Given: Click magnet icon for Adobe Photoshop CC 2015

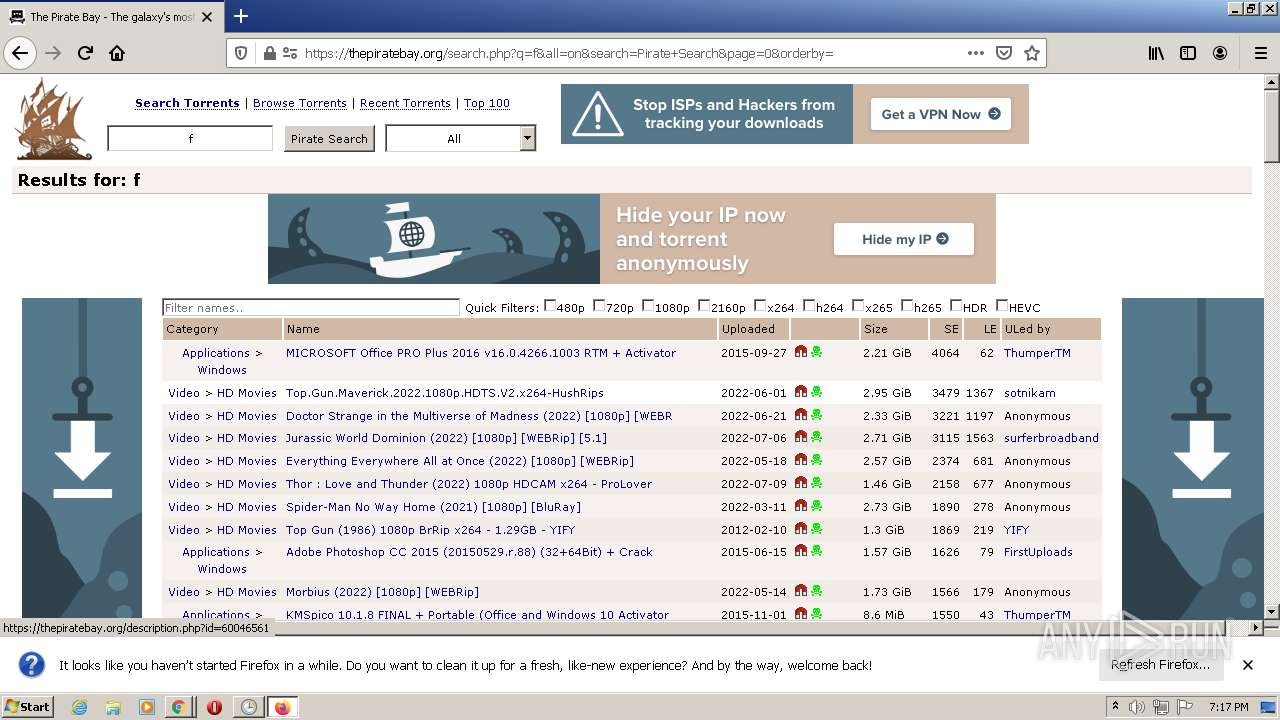Looking at the screenshot, I should pos(801,551).
